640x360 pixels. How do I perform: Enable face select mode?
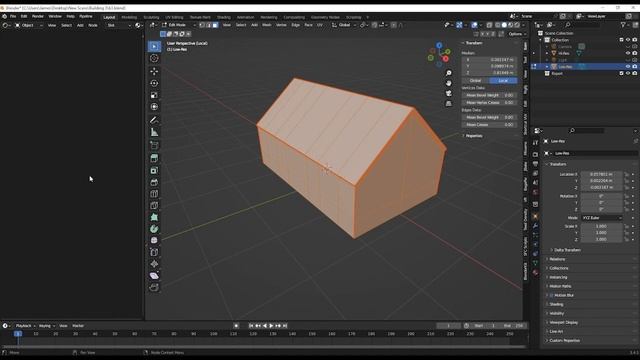tap(215, 25)
